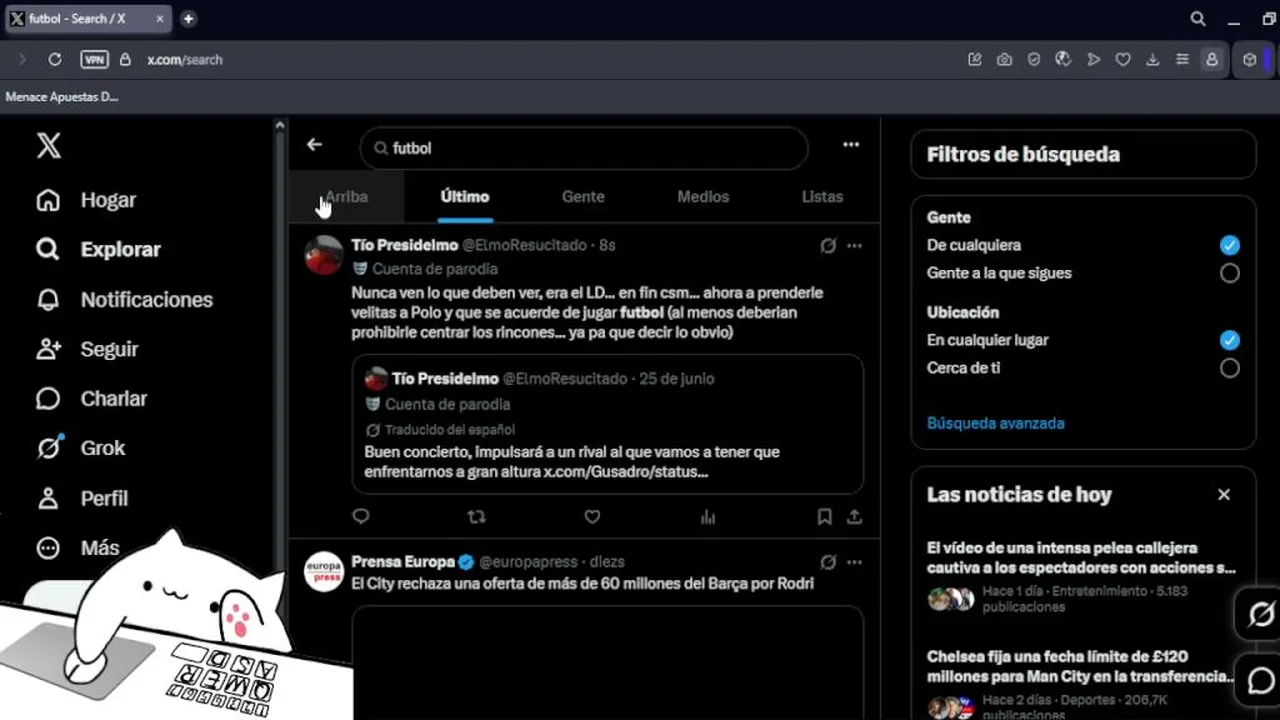Open Grok from the left sidebar
Image resolution: width=1280 pixels, height=720 pixels.
point(80,448)
